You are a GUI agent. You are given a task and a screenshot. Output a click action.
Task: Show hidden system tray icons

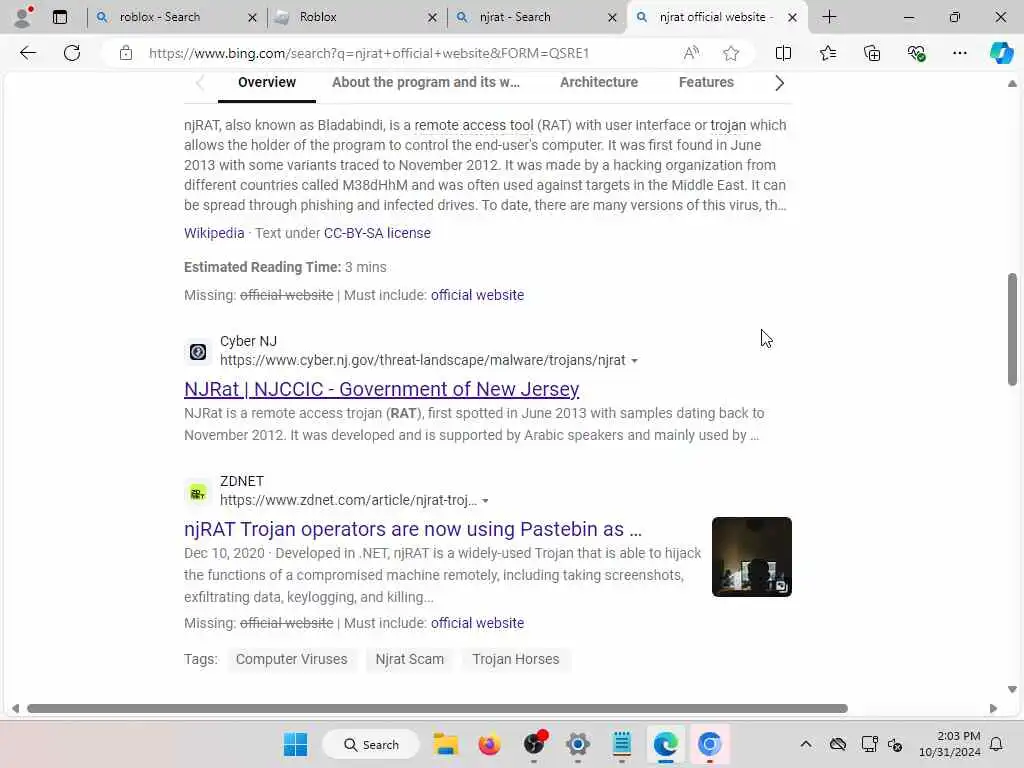point(806,744)
